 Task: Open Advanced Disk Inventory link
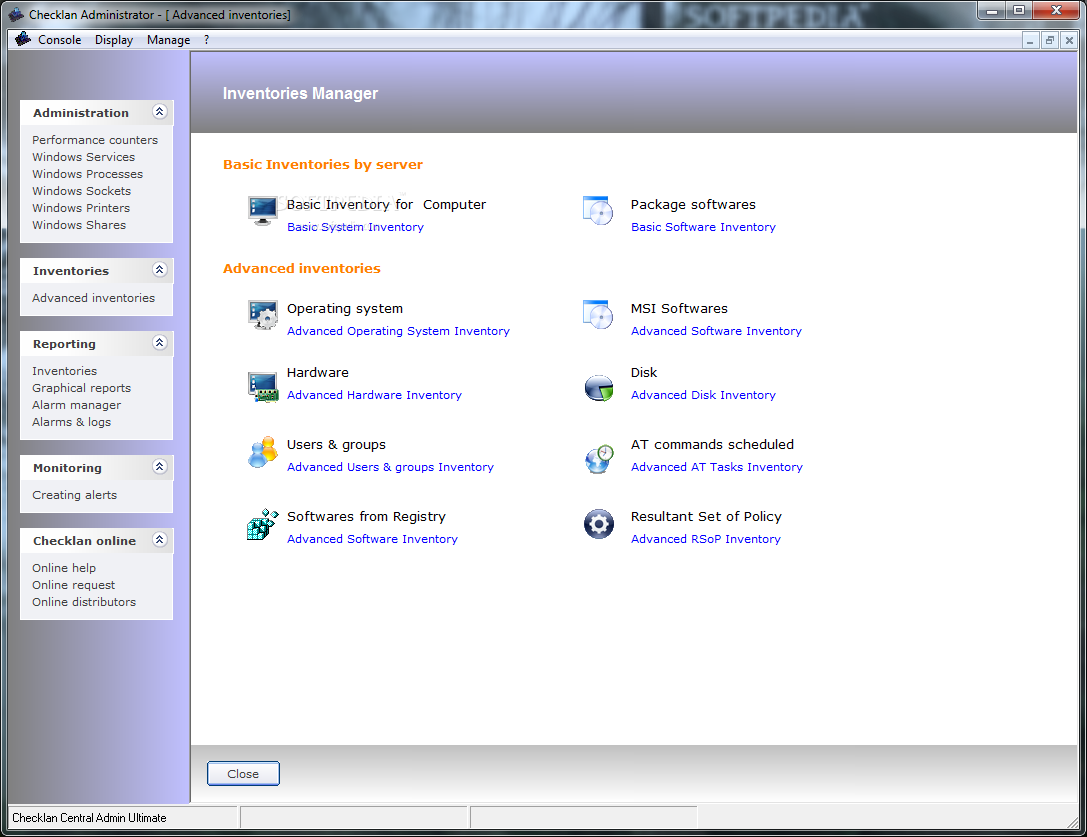703,395
